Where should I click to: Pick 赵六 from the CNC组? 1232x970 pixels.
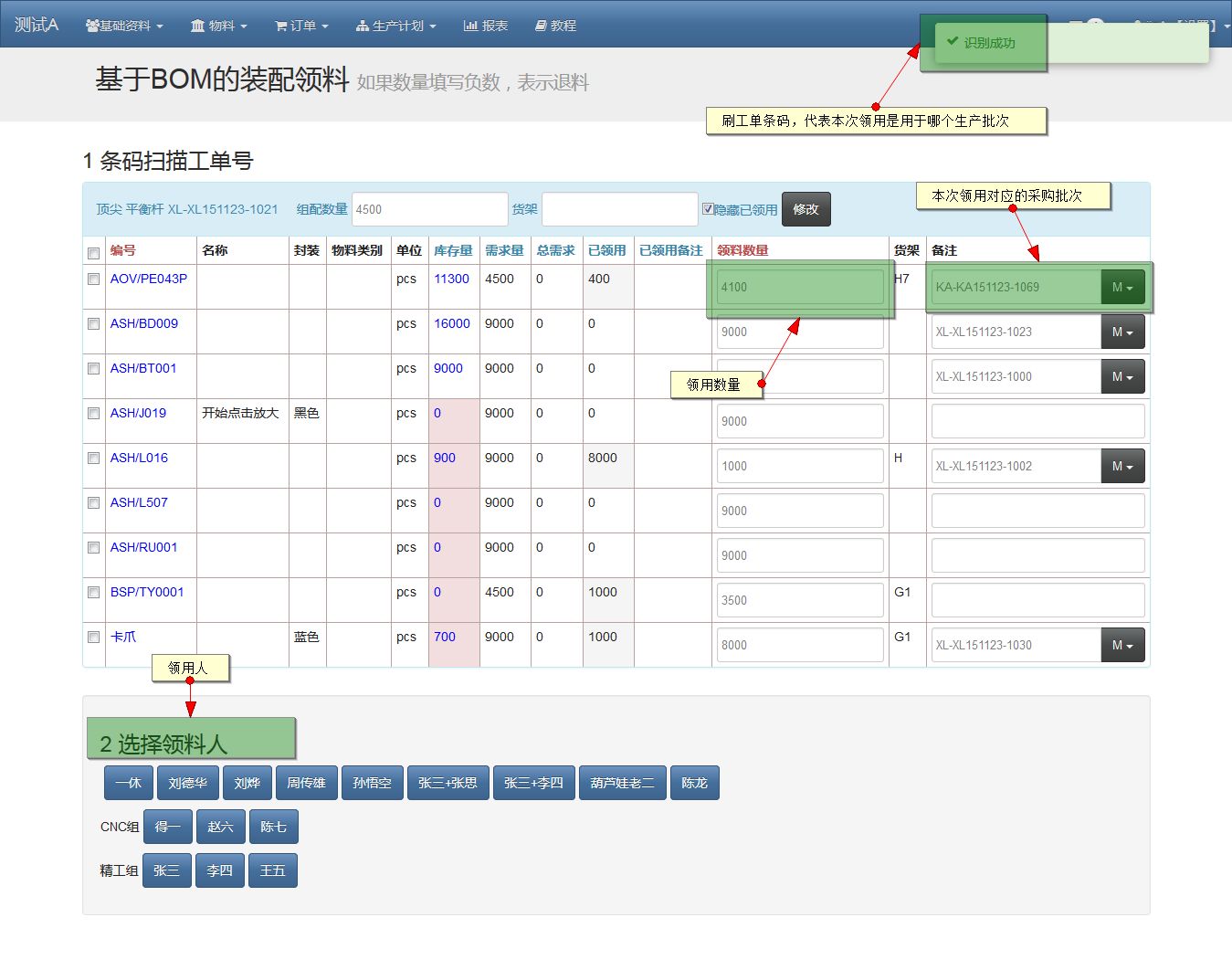[x=220, y=827]
